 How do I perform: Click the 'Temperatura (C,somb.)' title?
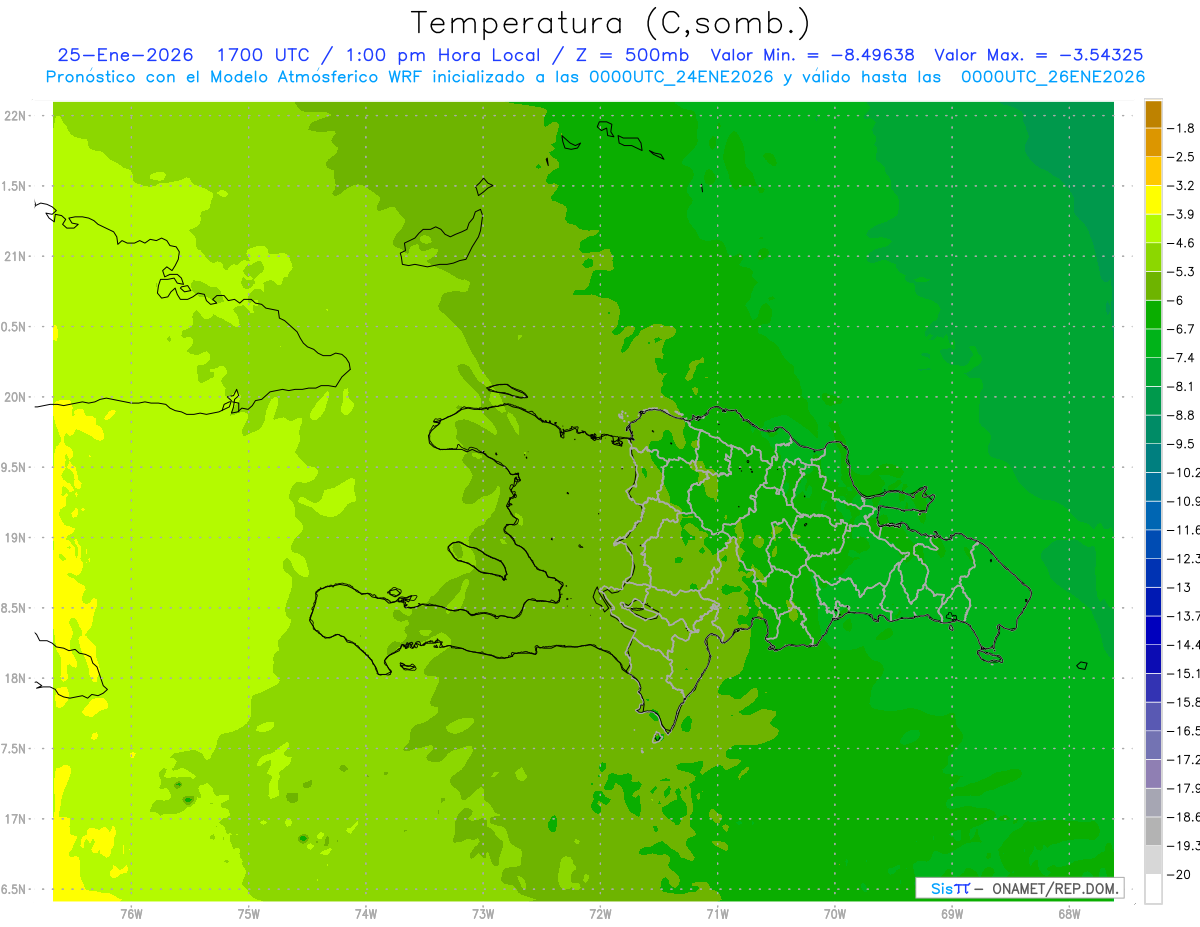(611, 23)
